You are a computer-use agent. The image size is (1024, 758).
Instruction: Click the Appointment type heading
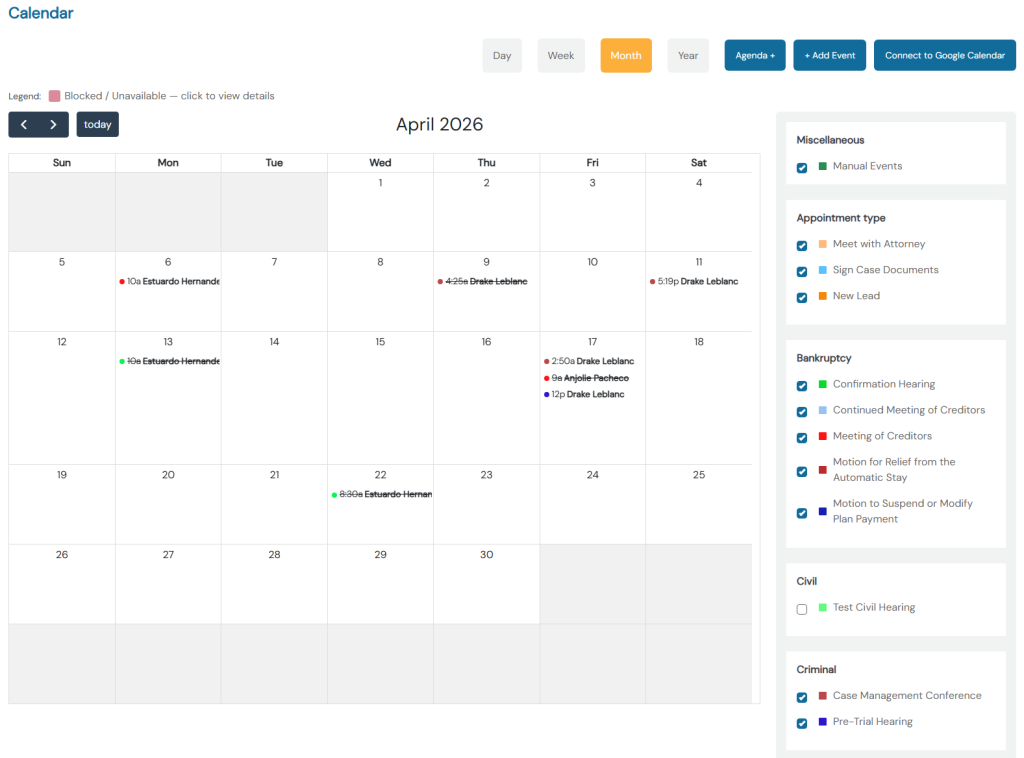(x=840, y=218)
